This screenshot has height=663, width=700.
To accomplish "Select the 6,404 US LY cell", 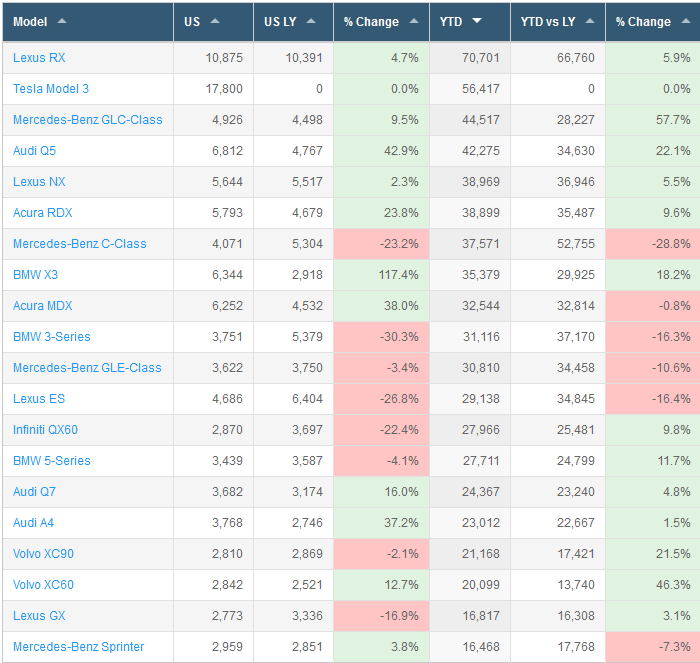I will point(293,399).
